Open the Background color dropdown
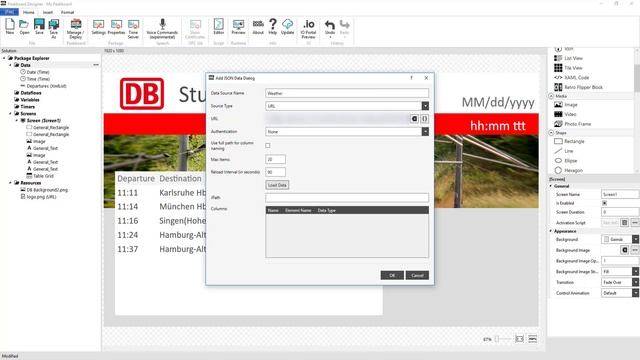Viewport: 640px width, 360px height. click(x=636, y=239)
